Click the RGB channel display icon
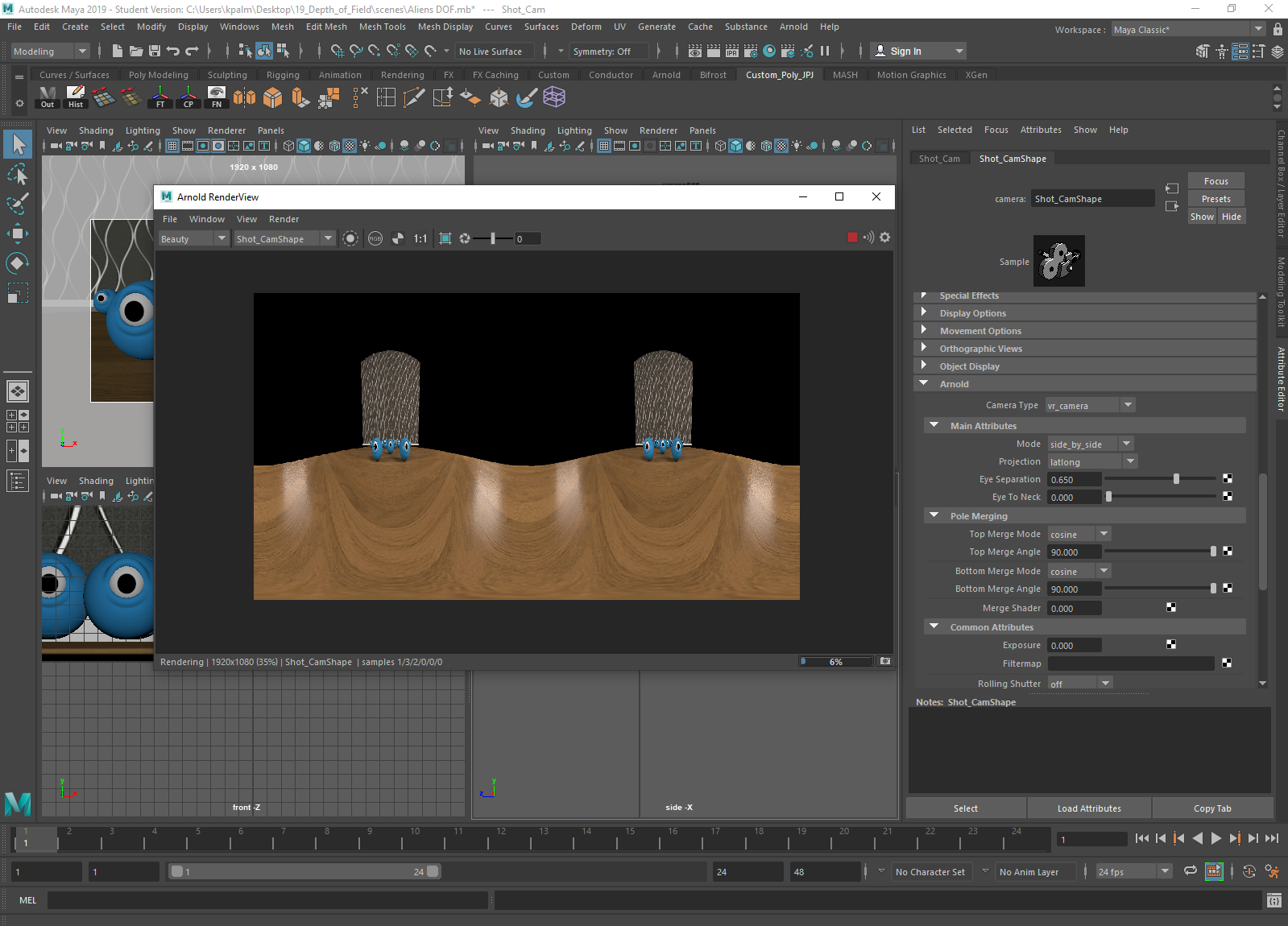This screenshot has width=1288, height=926. point(375,238)
